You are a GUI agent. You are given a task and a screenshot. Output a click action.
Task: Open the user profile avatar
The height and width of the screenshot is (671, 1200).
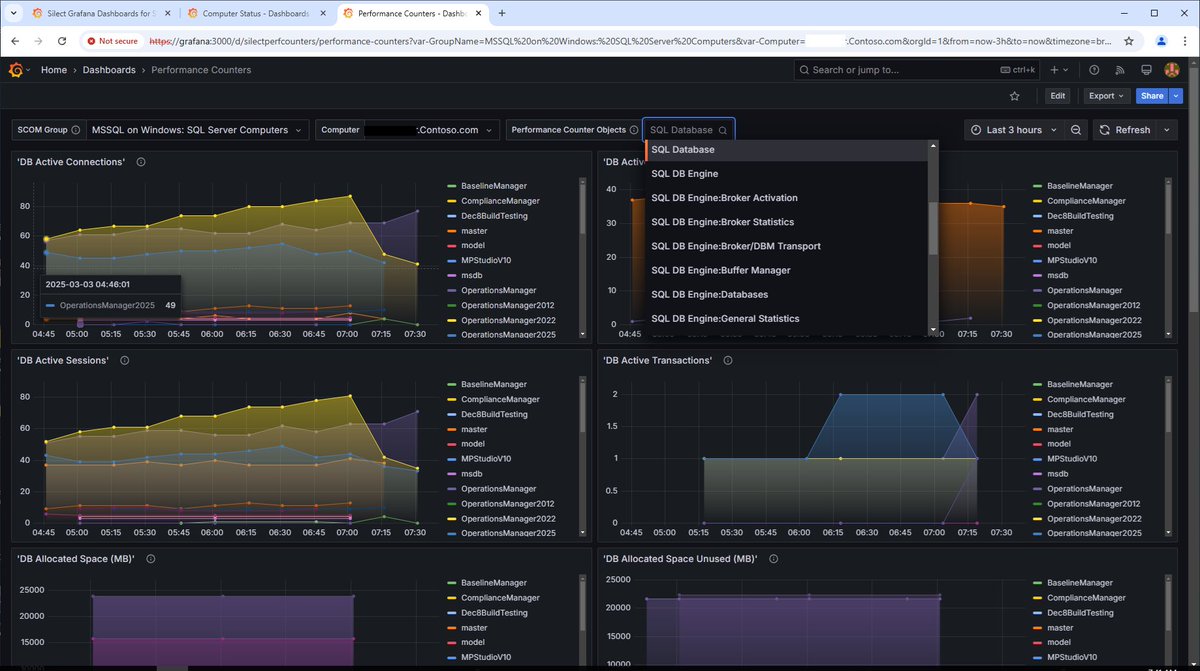click(x=1172, y=70)
